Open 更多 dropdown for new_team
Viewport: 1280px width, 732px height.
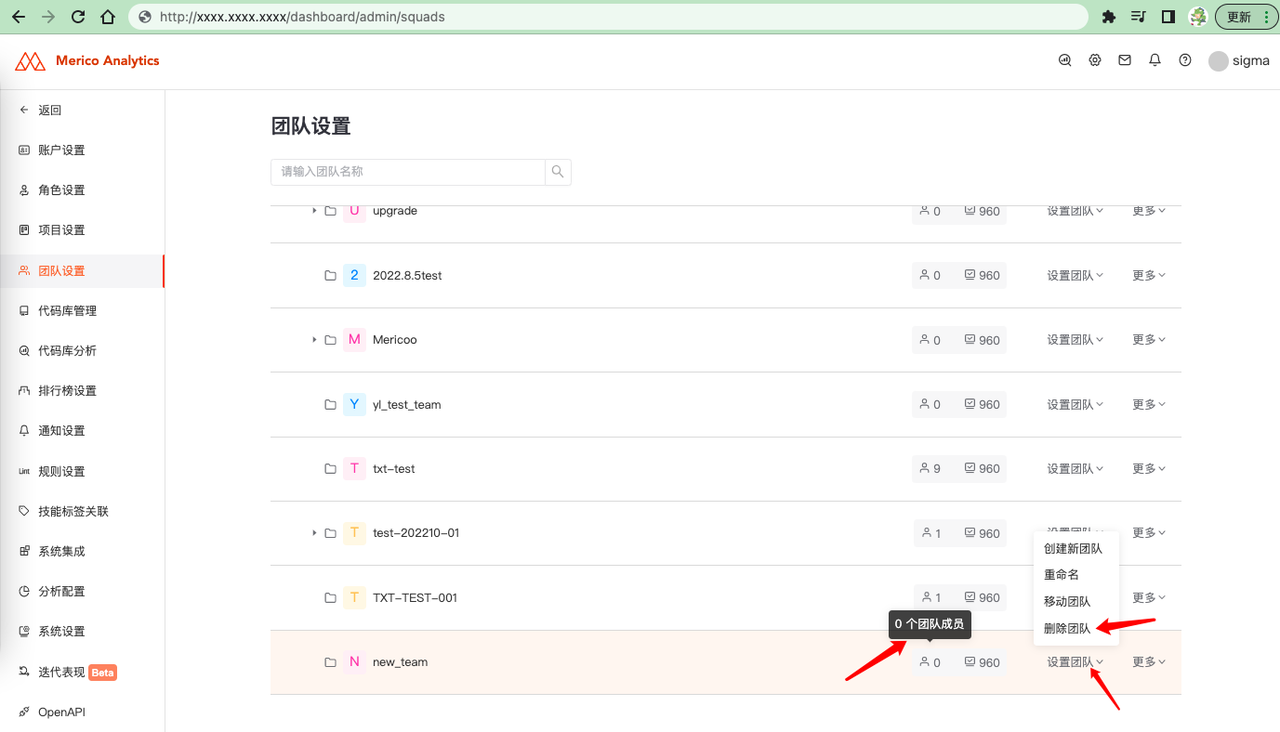coord(1149,662)
